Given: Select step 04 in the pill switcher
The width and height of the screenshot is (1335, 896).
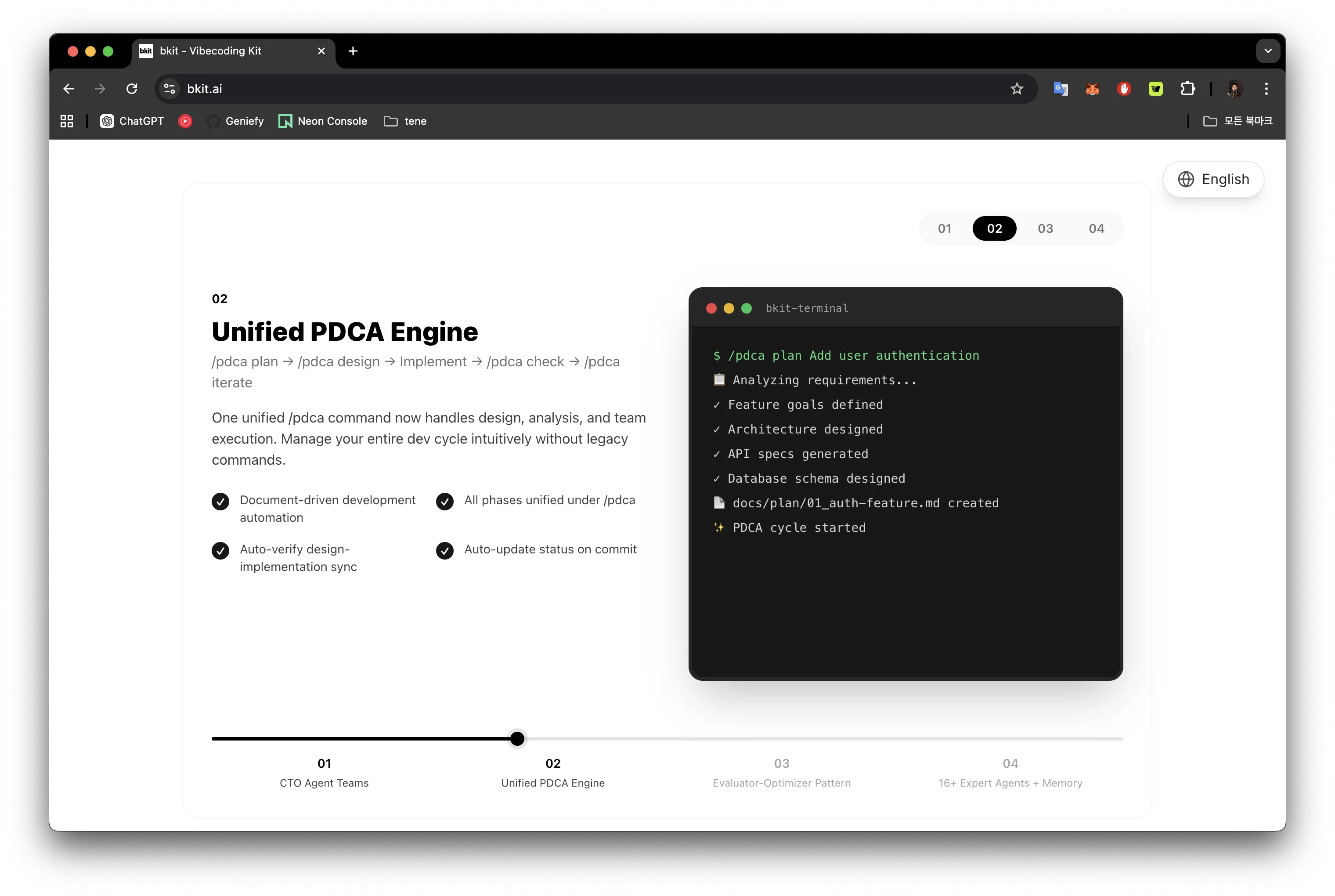Looking at the screenshot, I should point(1096,228).
